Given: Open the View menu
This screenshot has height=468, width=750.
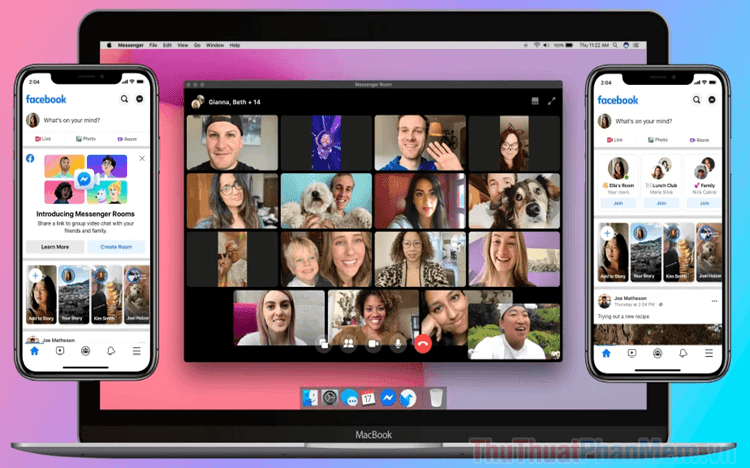Looking at the screenshot, I should 183,45.
